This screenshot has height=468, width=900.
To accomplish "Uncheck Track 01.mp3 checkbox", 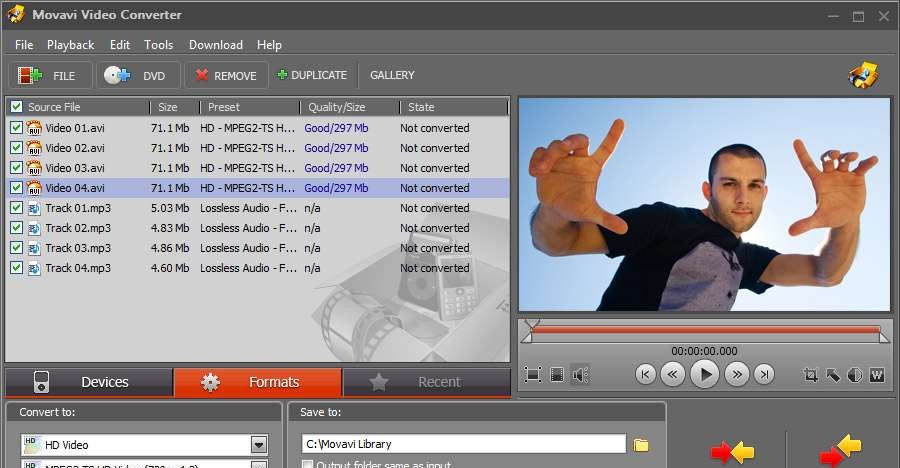I will pos(16,208).
